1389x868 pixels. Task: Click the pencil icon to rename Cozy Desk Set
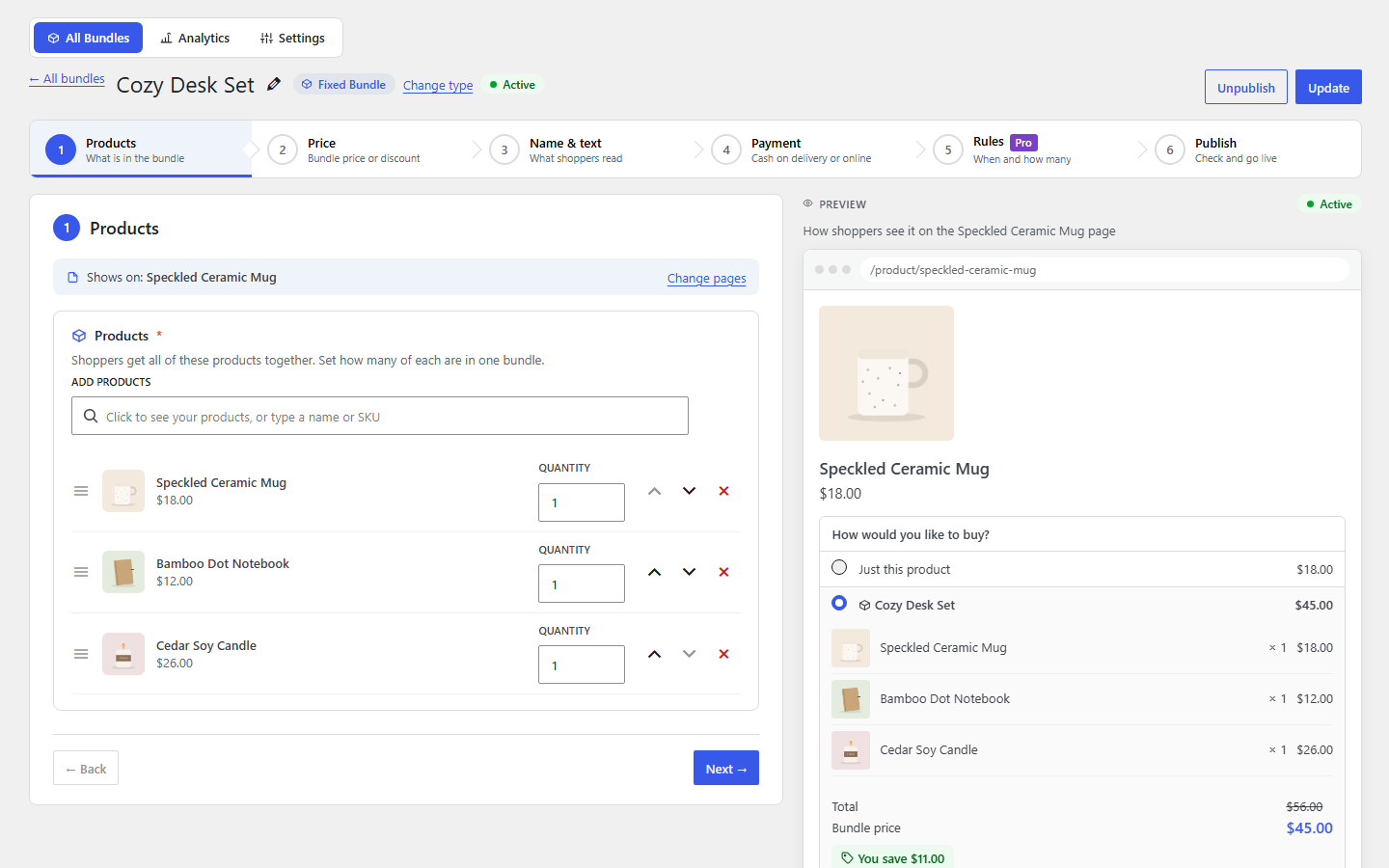tap(274, 84)
